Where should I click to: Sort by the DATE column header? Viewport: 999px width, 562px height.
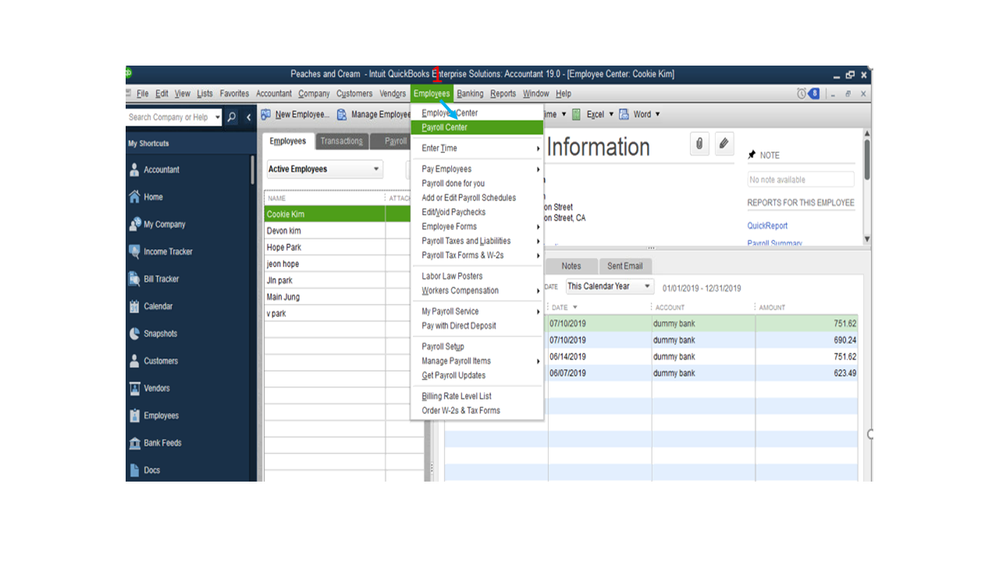pos(560,308)
